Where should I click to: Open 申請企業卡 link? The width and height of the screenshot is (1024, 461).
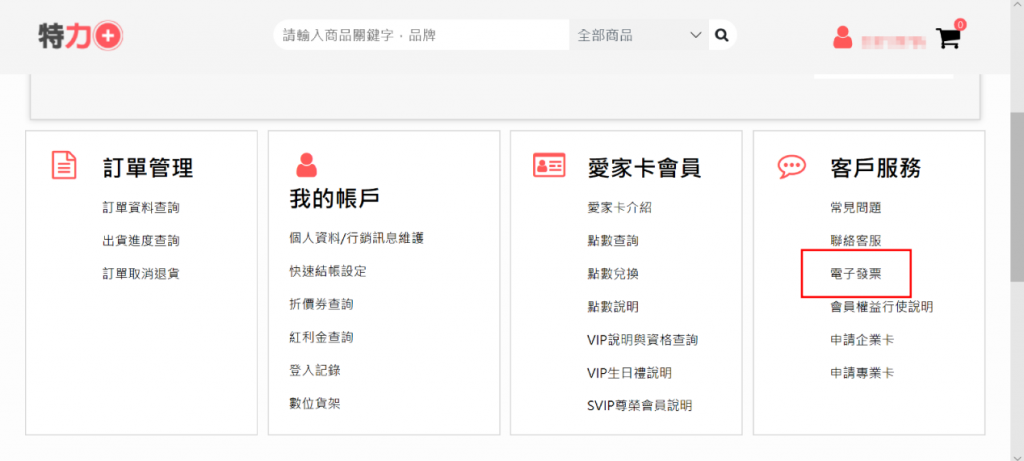[x=862, y=340]
